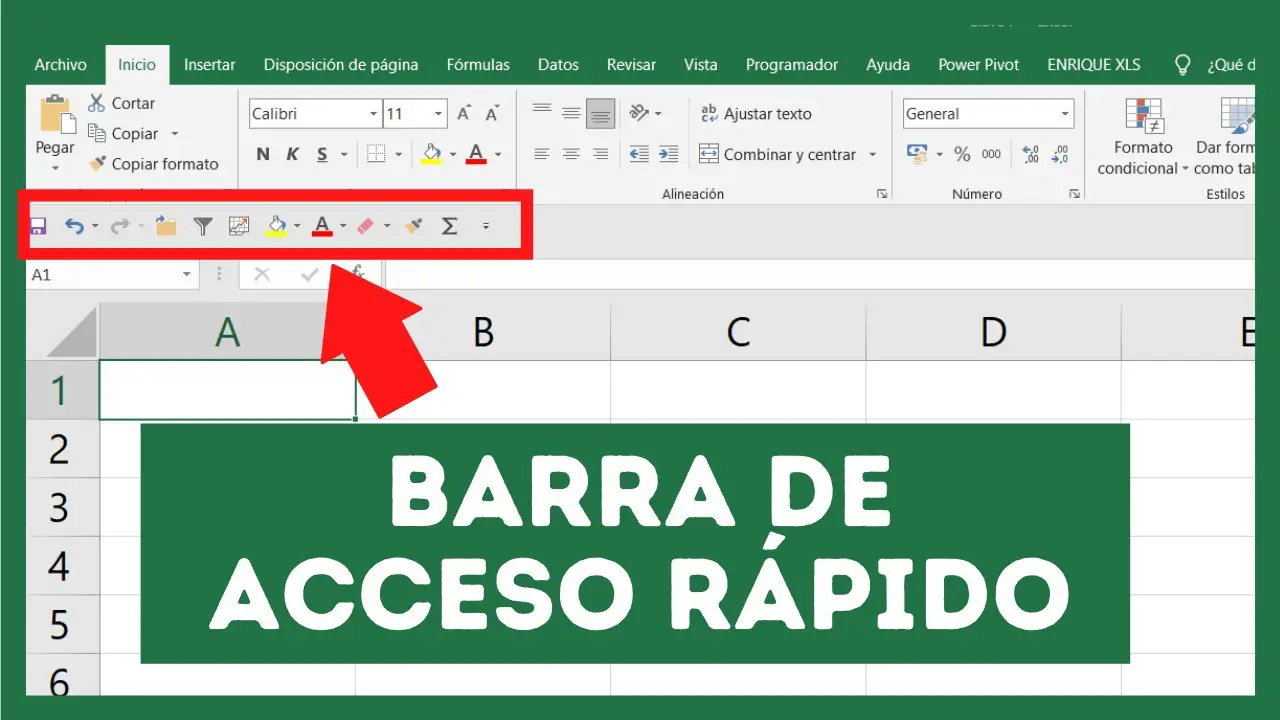Click the fx insert function icon
Image resolution: width=1280 pixels, height=720 pixels.
[x=356, y=273]
